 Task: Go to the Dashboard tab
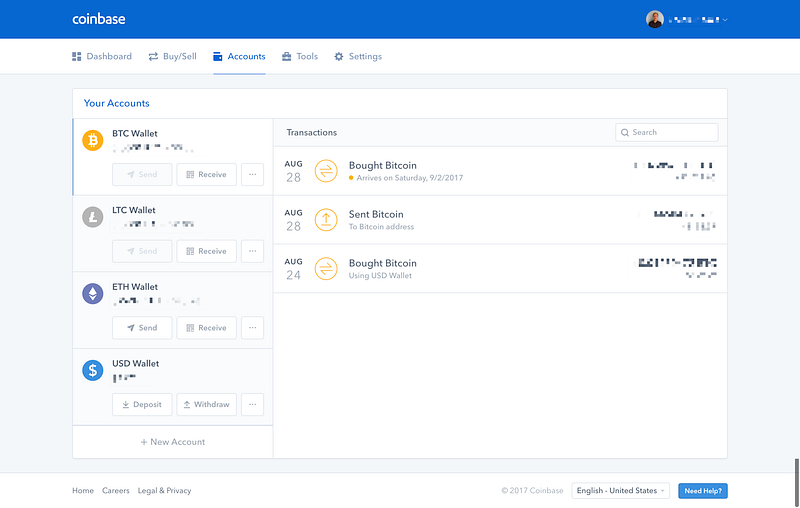(x=102, y=56)
